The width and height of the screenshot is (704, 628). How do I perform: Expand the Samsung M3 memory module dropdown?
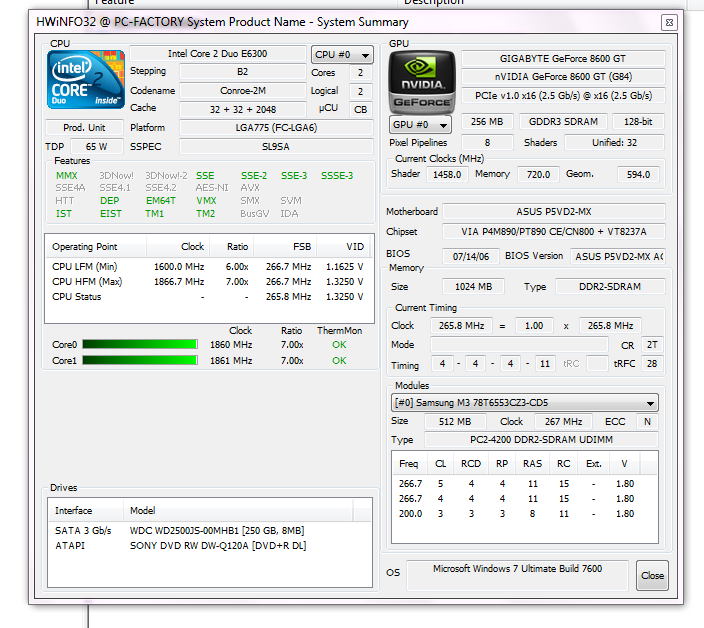click(x=524, y=403)
